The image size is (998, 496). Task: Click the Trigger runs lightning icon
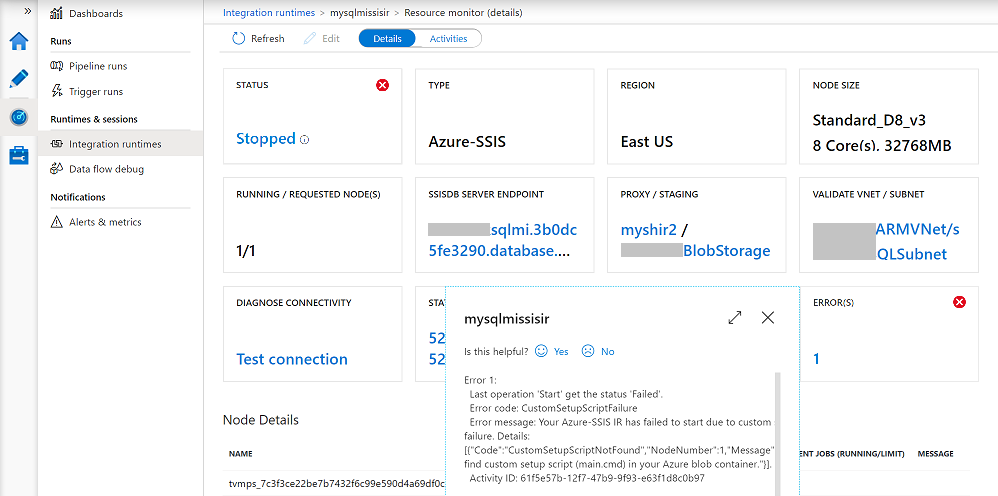tap(56, 92)
